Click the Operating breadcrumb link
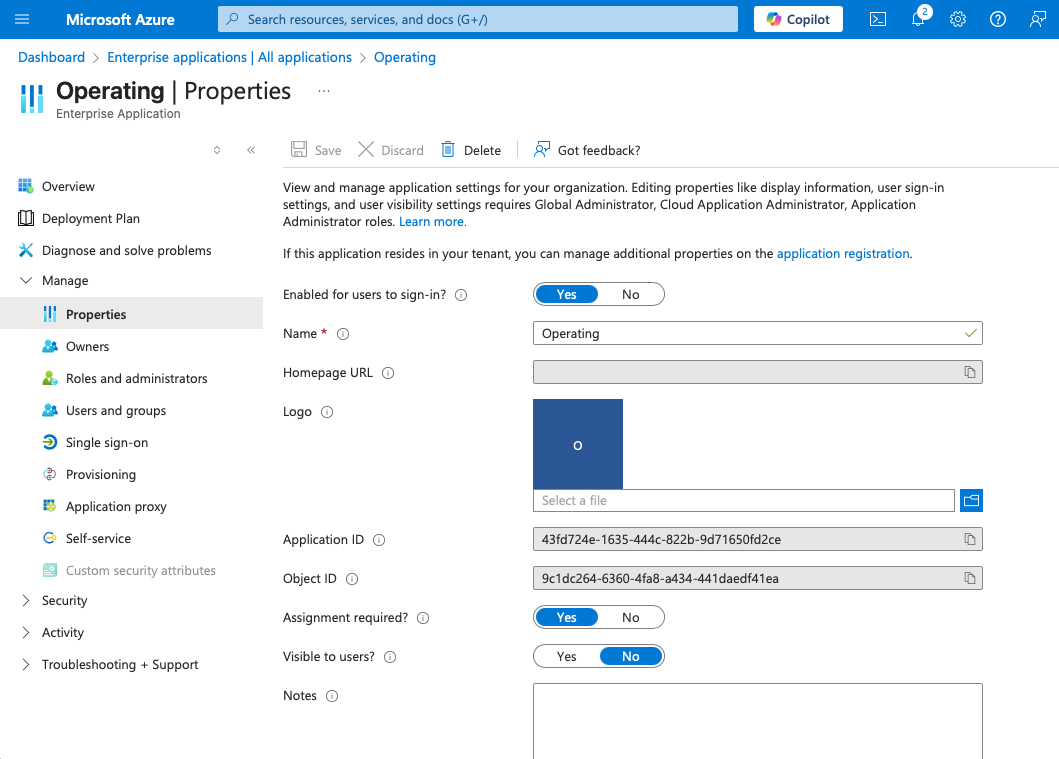This screenshot has width=1059, height=759. click(405, 57)
